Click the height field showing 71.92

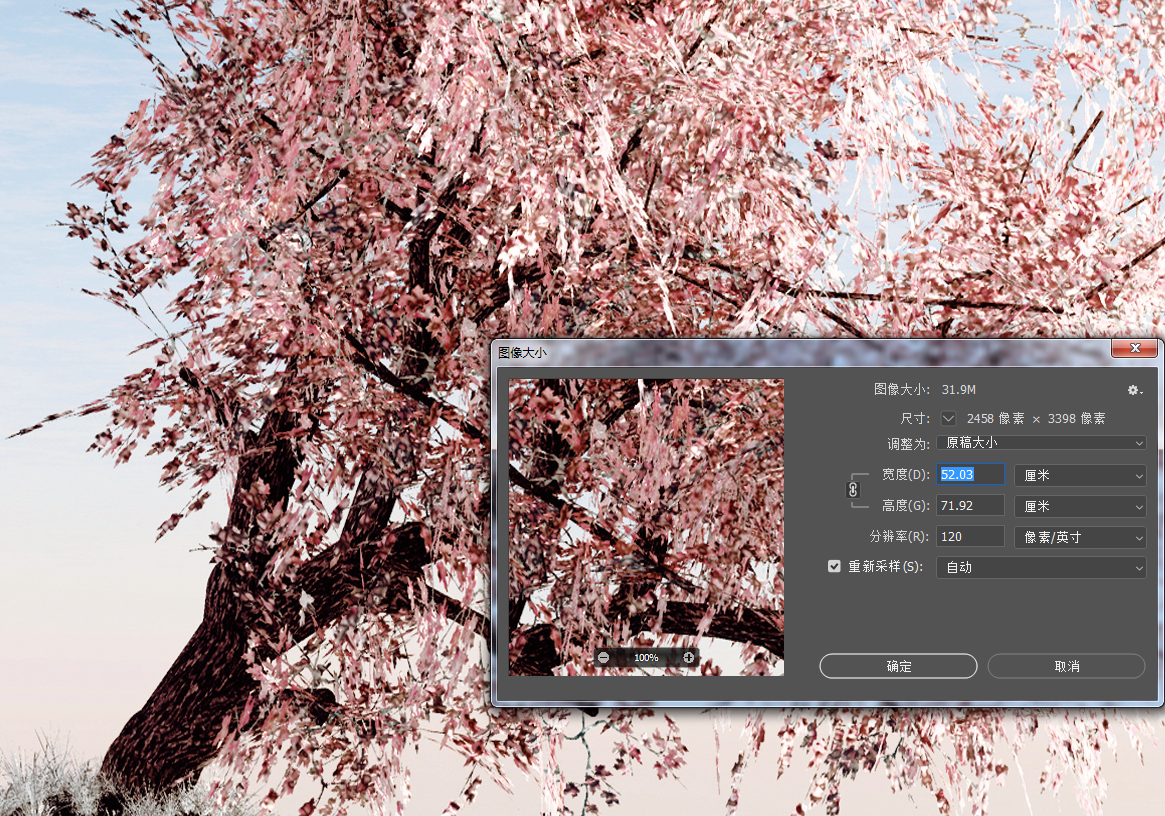tap(970, 505)
